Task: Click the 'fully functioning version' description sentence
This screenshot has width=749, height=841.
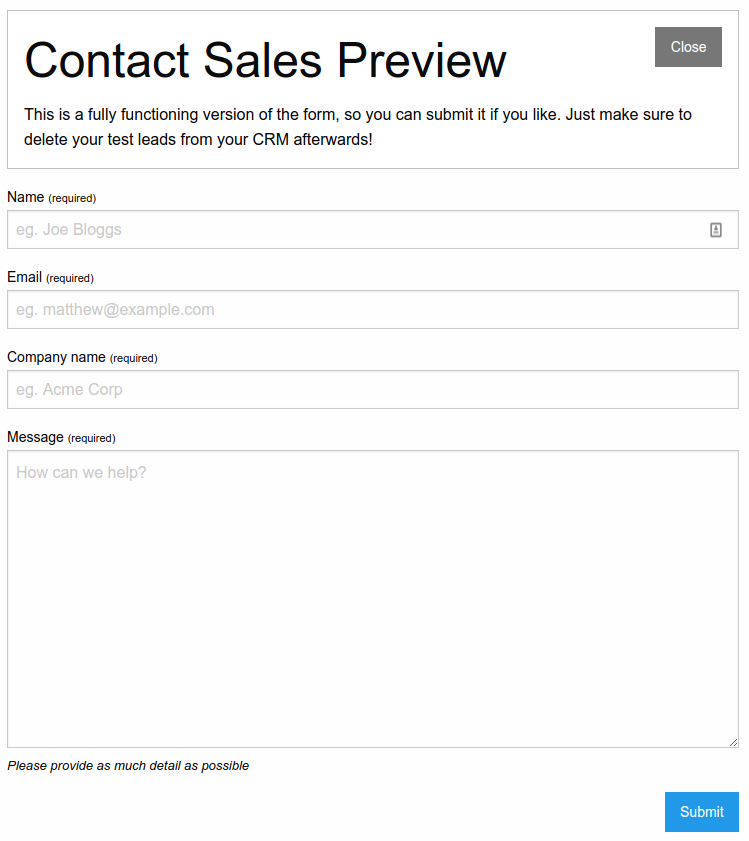Action: (358, 114)
